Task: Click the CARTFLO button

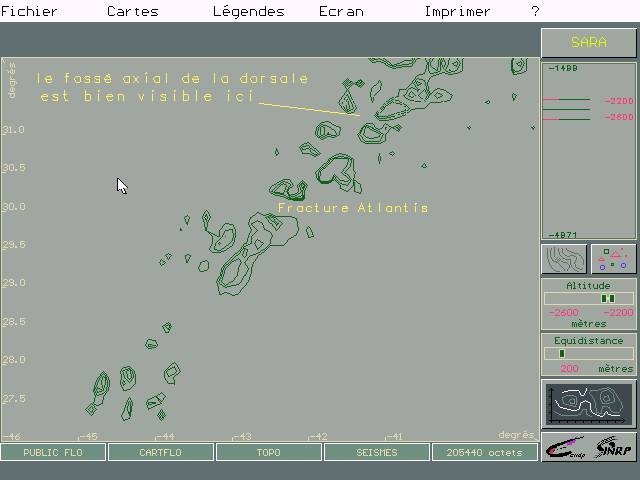Action: tap(161, 453)
